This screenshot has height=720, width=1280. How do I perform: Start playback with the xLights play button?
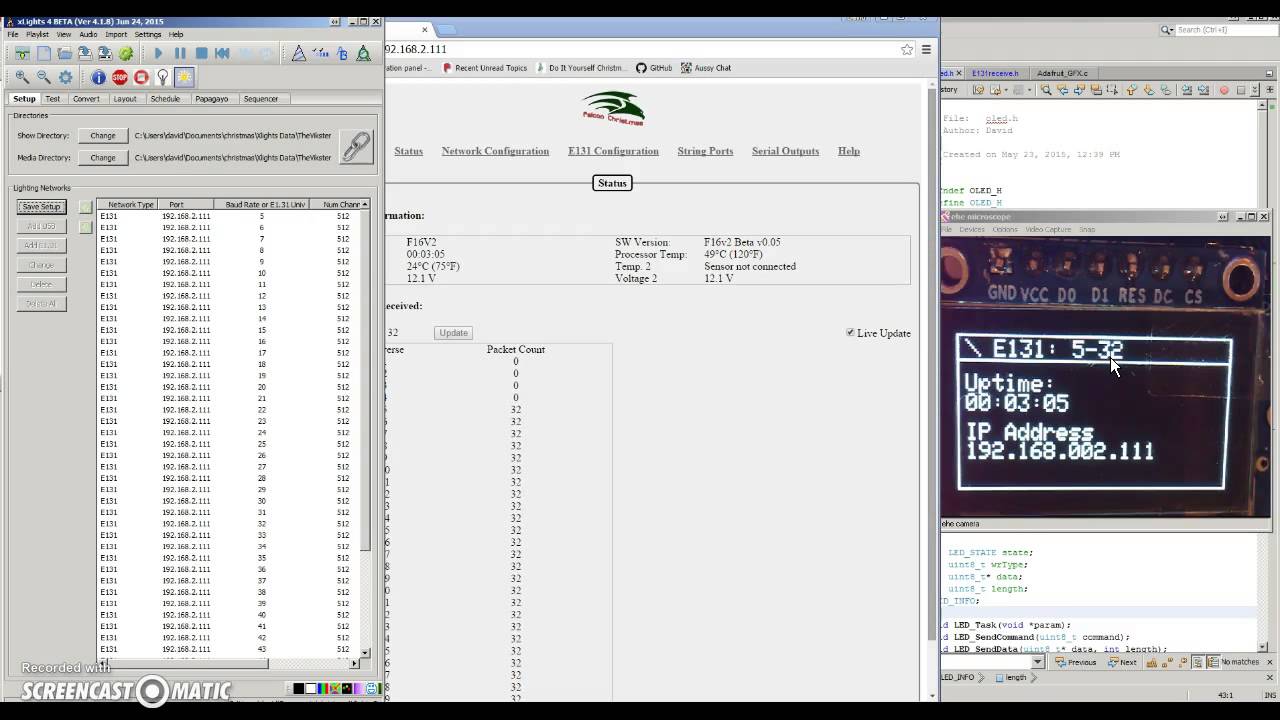click(158, 54)
